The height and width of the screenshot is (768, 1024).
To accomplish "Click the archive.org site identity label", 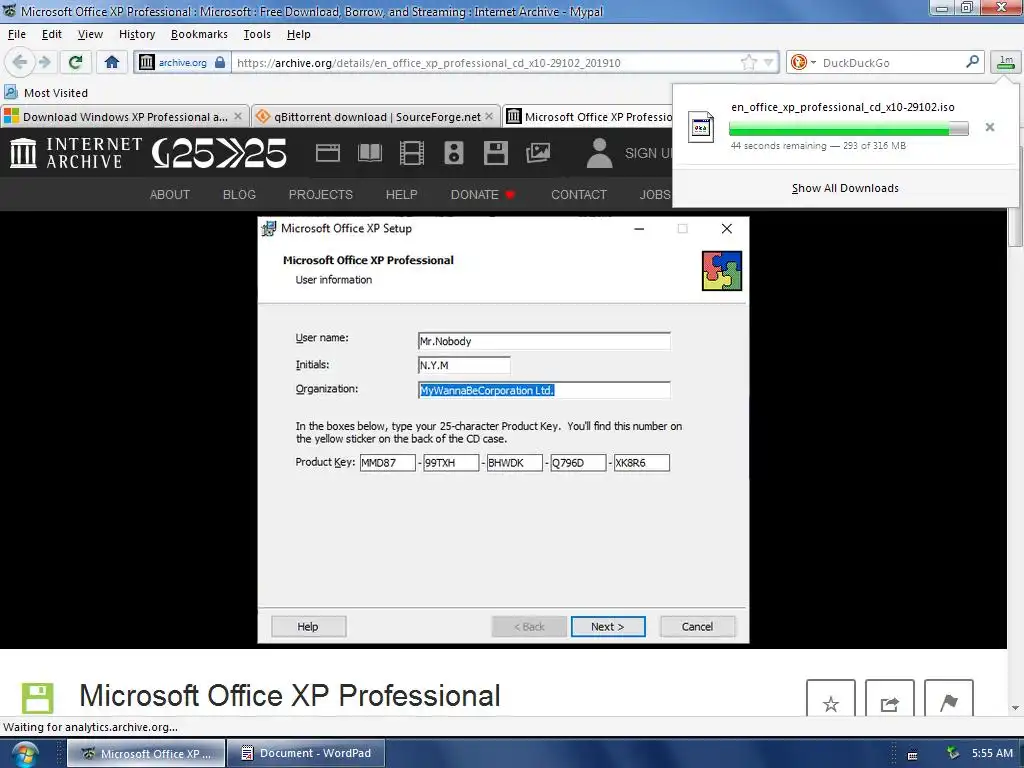I will pyautogui.click(x=183, y=63).
